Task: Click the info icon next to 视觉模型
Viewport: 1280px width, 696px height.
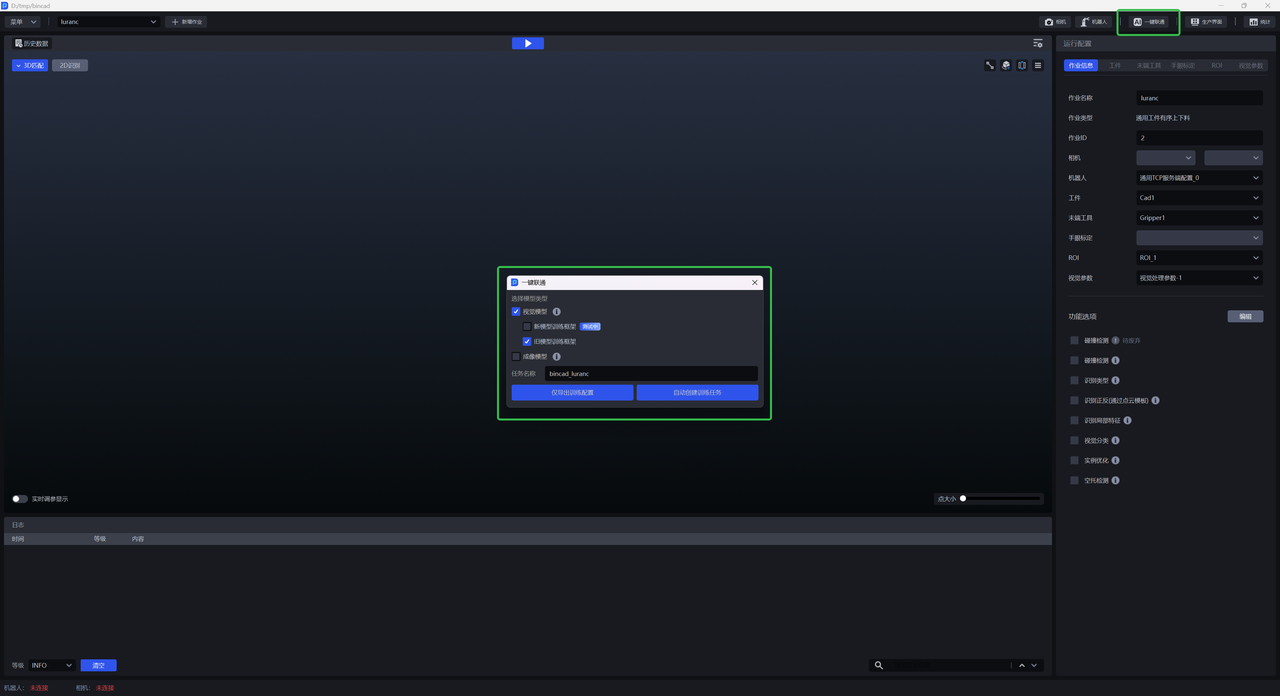Action: coord(557,312)
